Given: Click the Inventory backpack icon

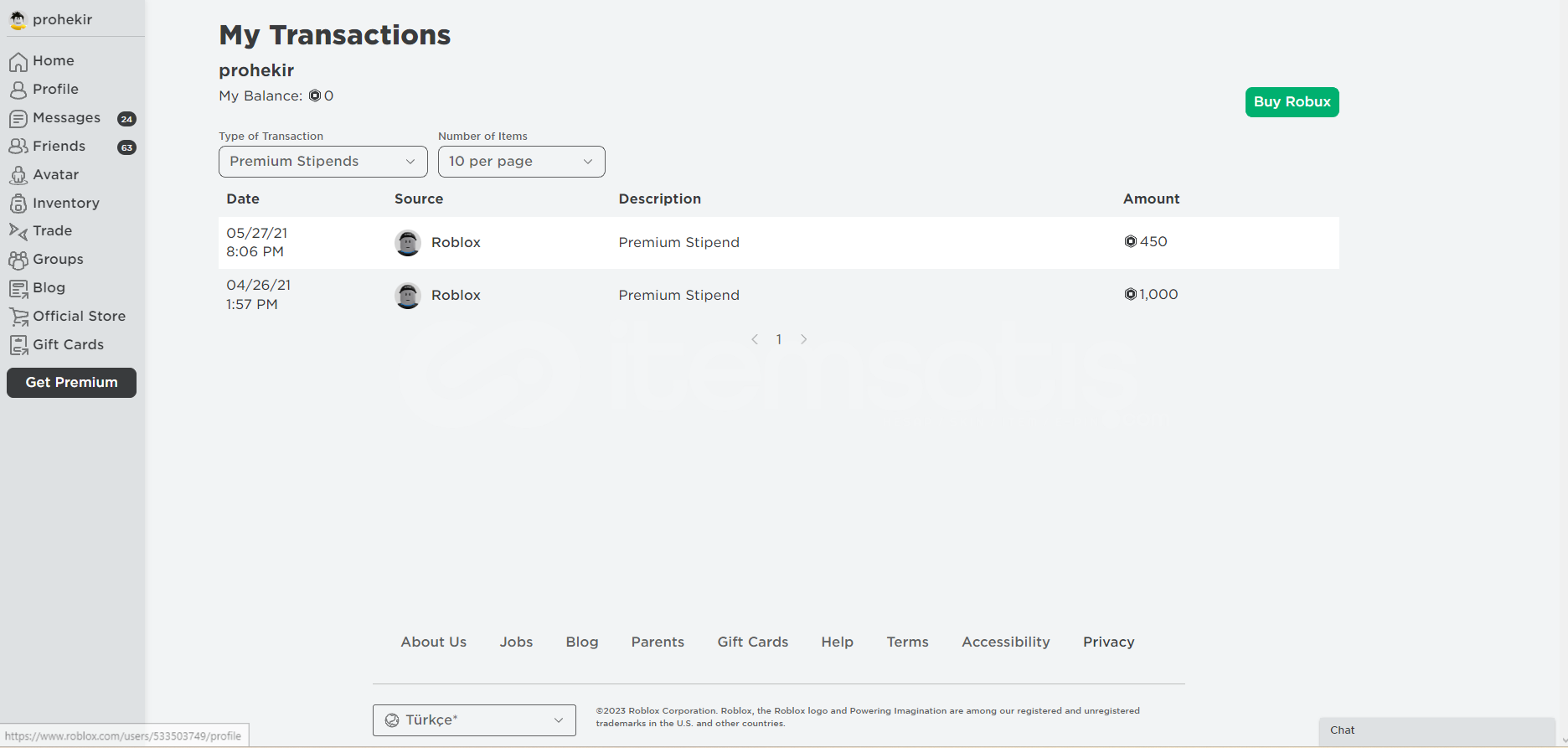Looking at the screenshot, I should (18, 204).
